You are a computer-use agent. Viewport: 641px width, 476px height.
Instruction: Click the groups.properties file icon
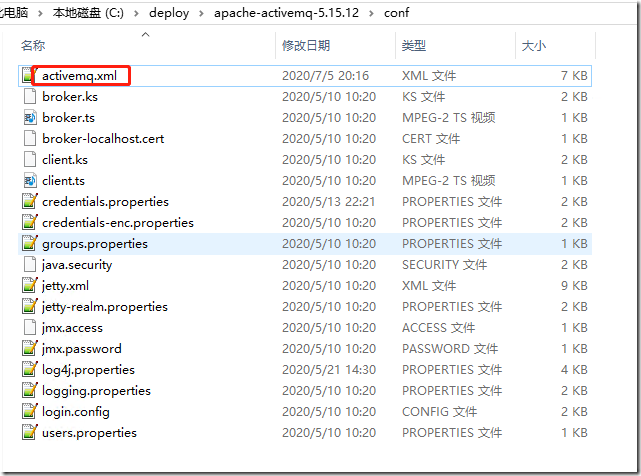[x=30, y=244]
